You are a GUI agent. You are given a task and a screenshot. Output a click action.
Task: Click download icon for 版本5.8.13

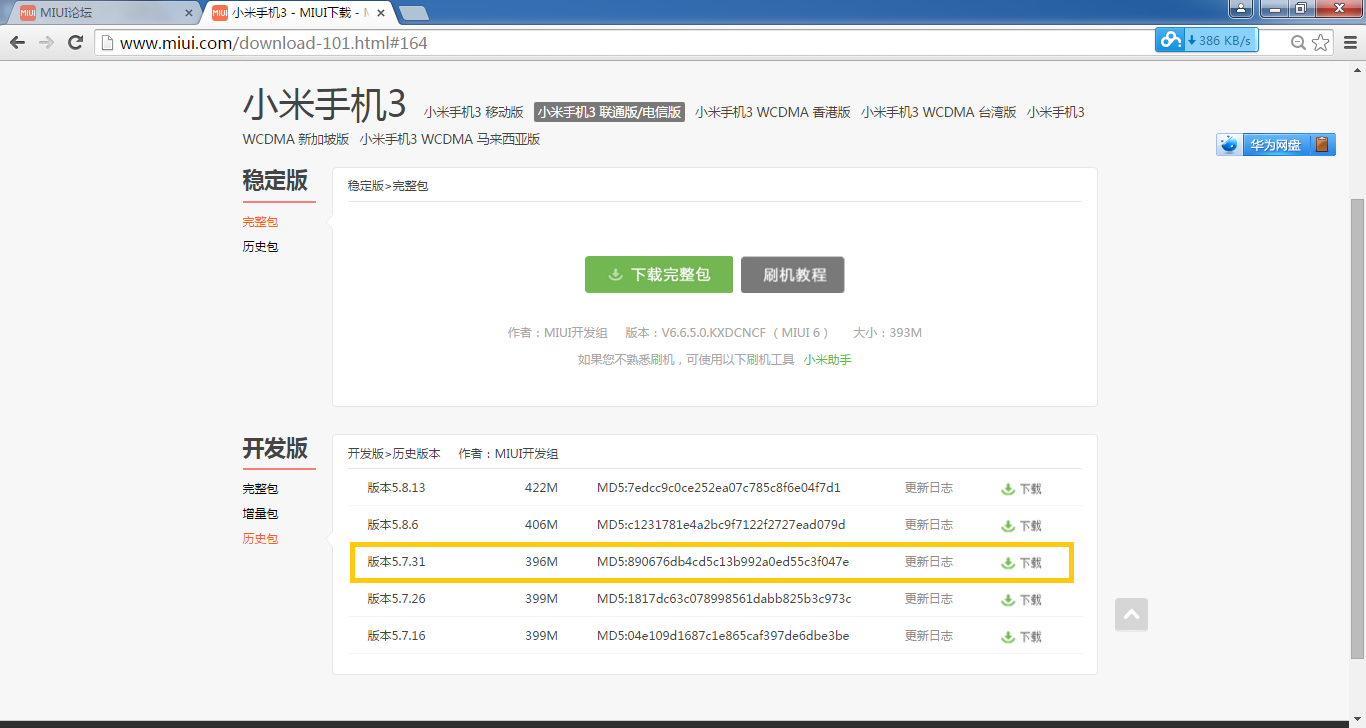[1021, 489]
